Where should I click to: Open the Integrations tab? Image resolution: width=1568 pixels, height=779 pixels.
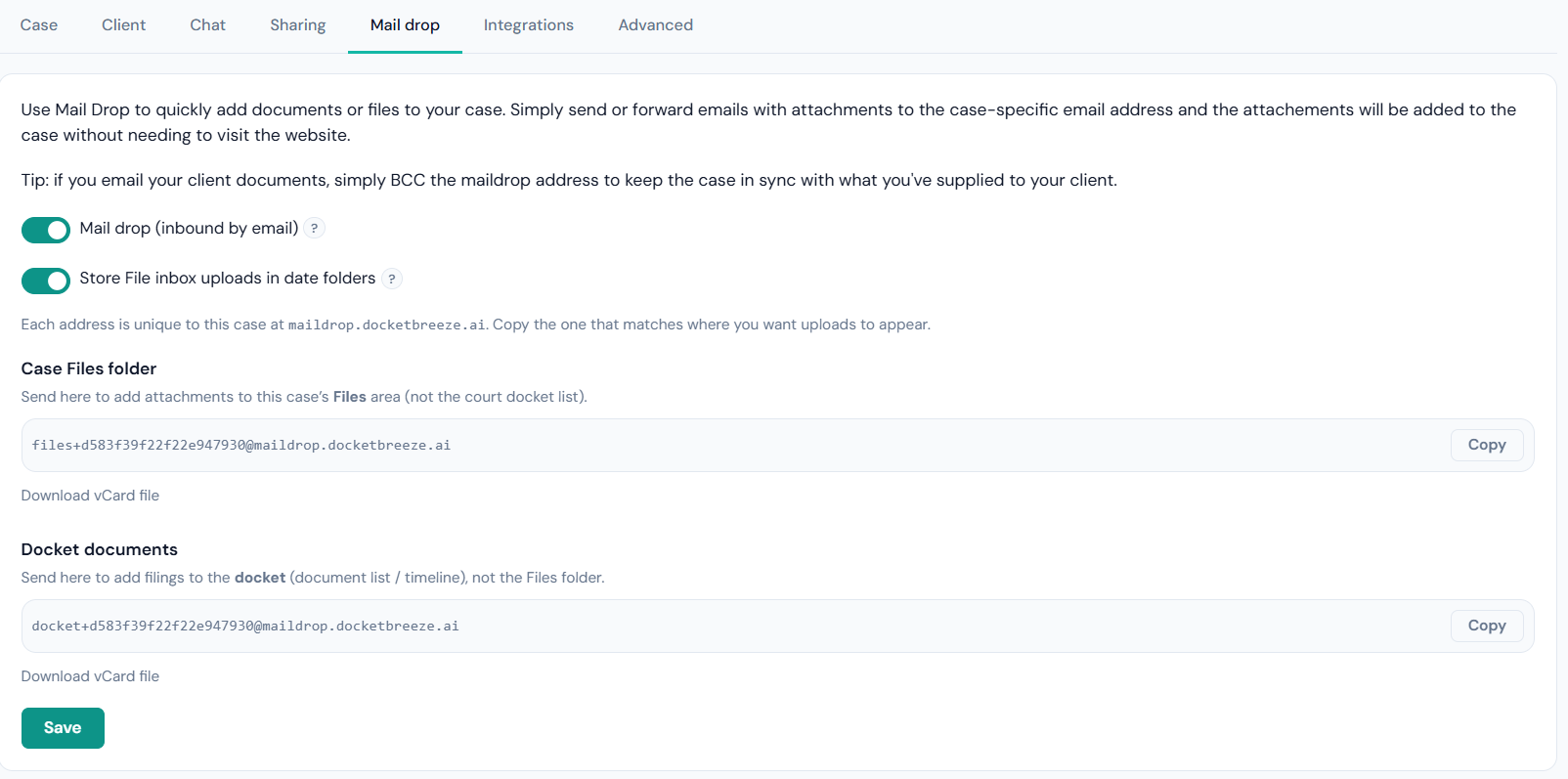529,25
